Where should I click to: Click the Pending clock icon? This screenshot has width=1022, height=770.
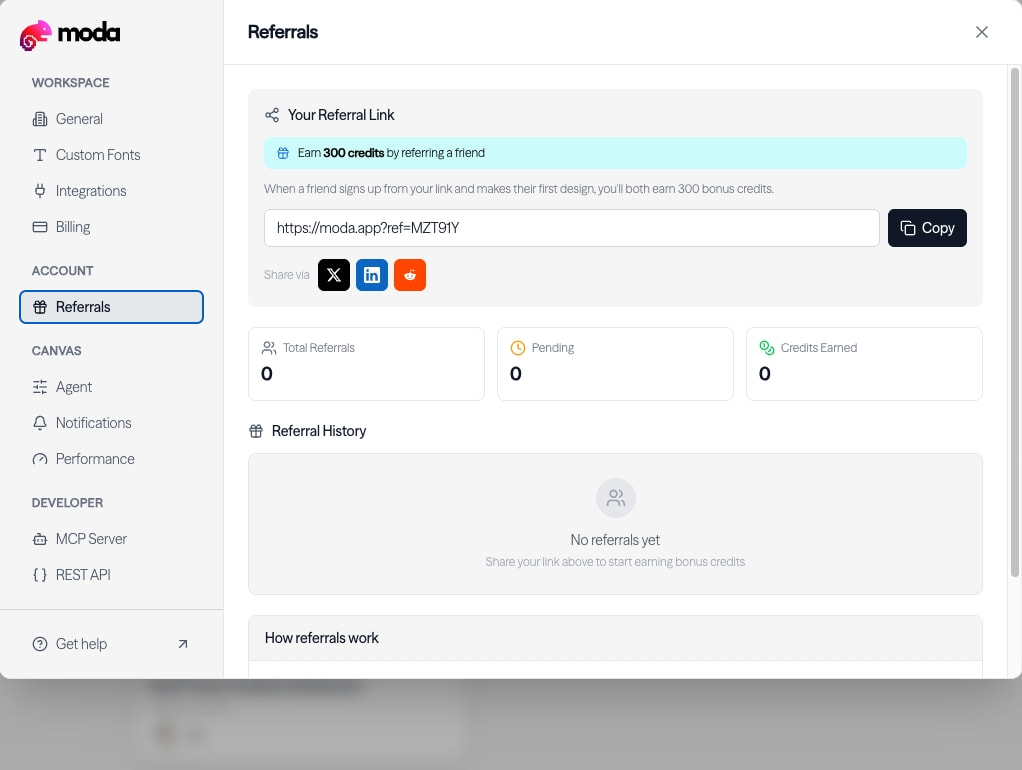pos(518,348)
